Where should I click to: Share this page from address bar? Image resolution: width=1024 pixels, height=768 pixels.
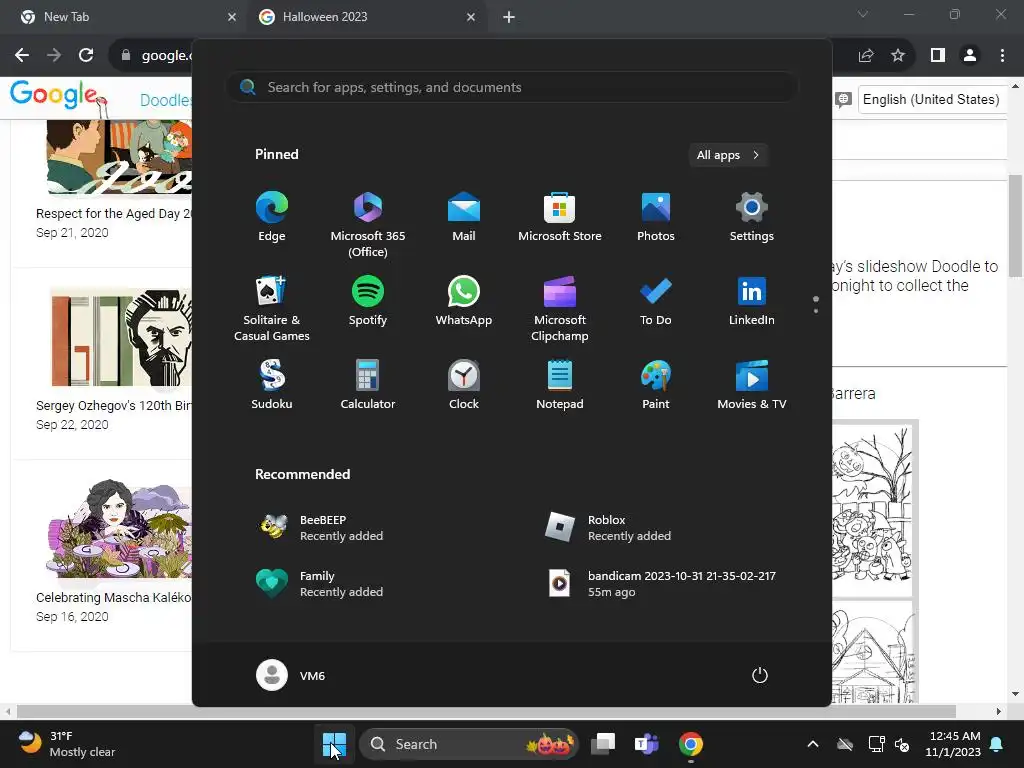click(x=866, y=56)
